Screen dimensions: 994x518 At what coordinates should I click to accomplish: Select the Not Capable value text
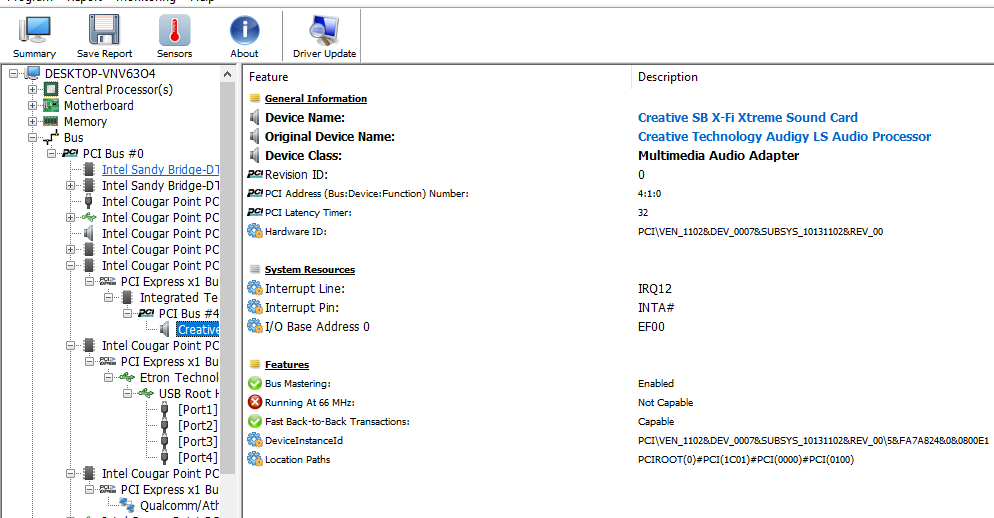pyautogui.click(x=666, y=403)
